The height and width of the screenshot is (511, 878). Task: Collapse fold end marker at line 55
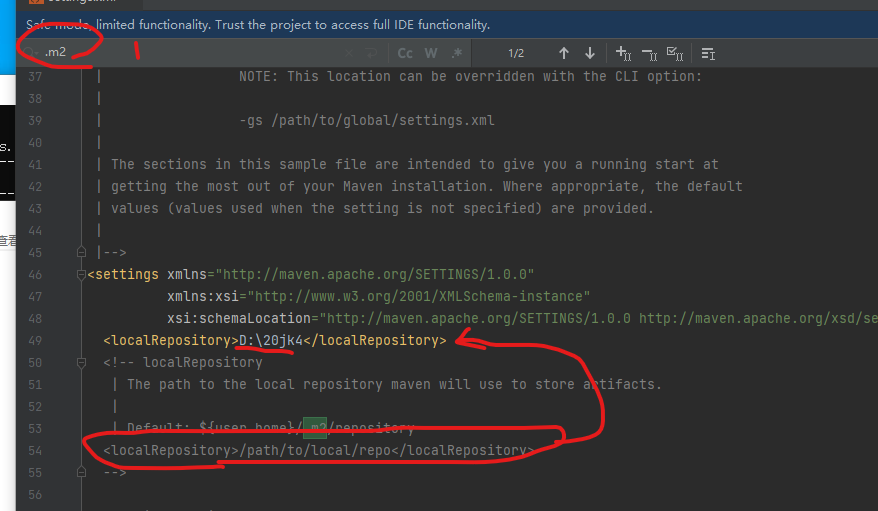(81, 472)
